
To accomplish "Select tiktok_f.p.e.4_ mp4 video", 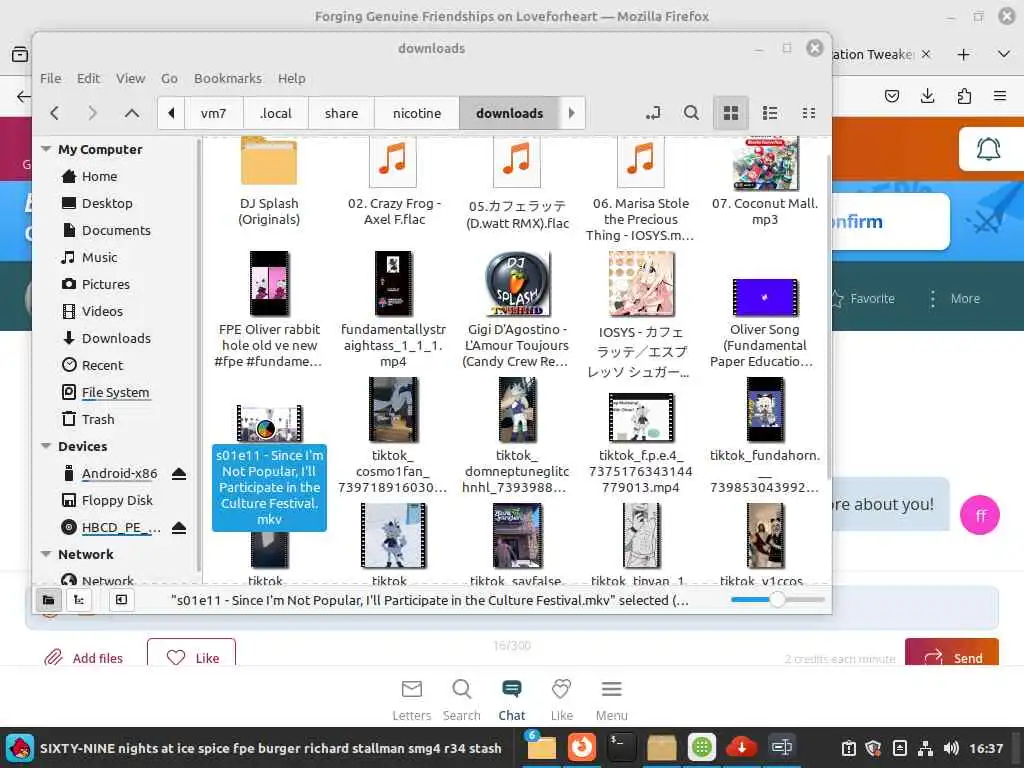I will [x=641, y=444].
